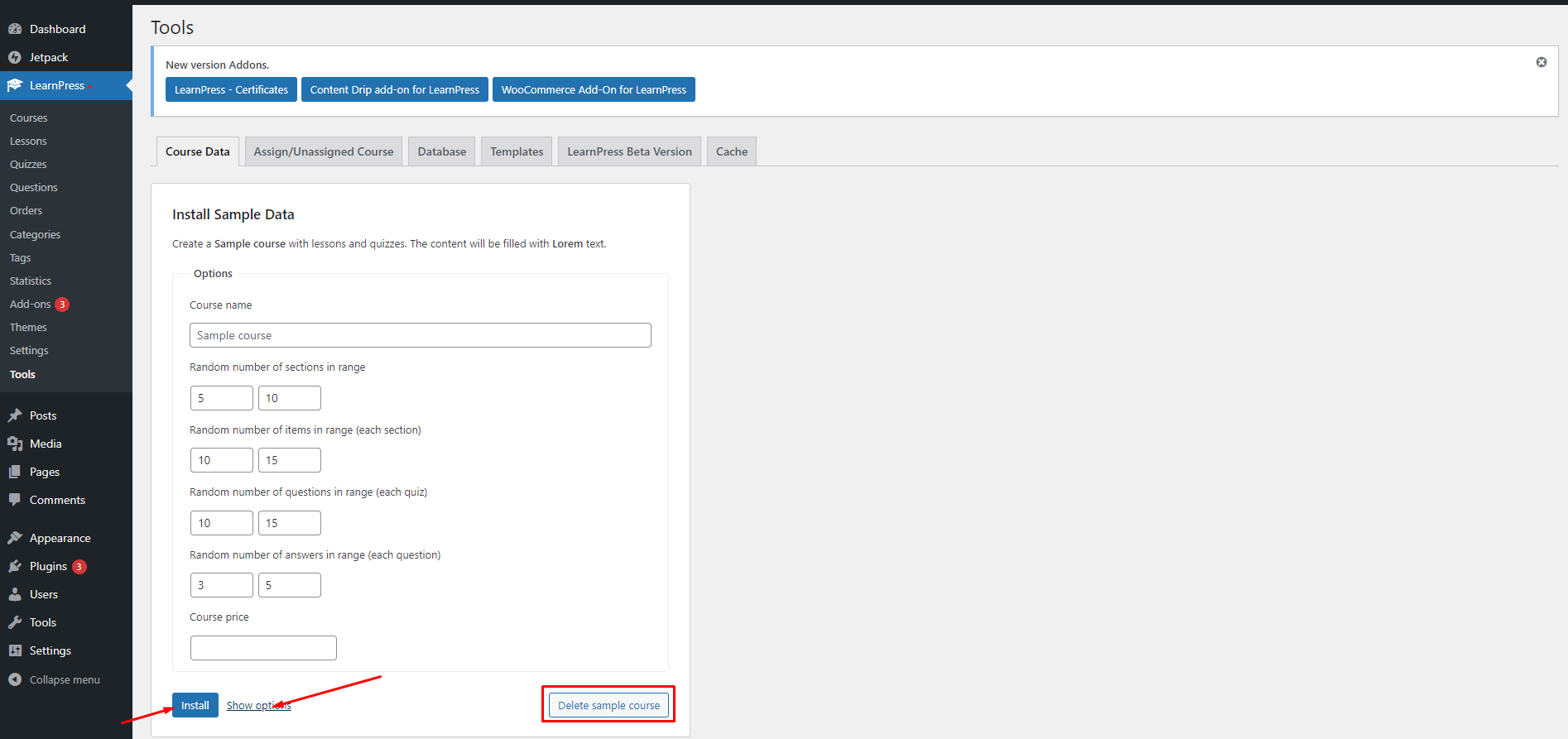Open Themes under LearnPress

pos(28,328)
